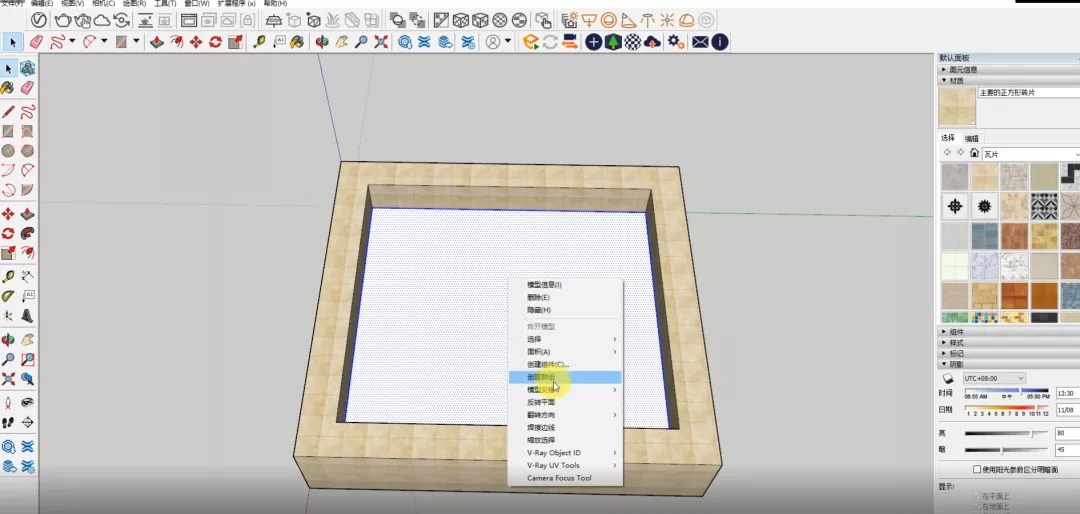This screenshot has height=514, width=1080.
Task: Open the V-Ray asset editor icon
Action: [39, 20]
